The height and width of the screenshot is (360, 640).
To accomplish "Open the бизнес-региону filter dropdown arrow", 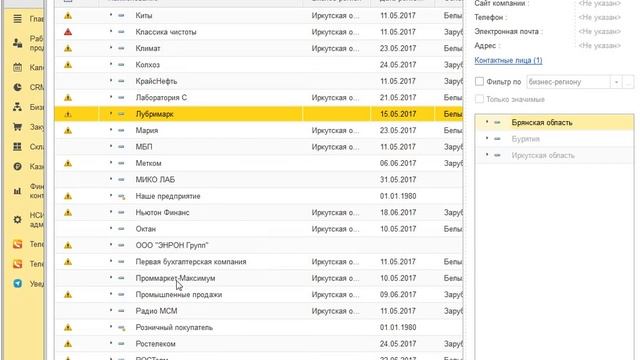I will [616, 82].
